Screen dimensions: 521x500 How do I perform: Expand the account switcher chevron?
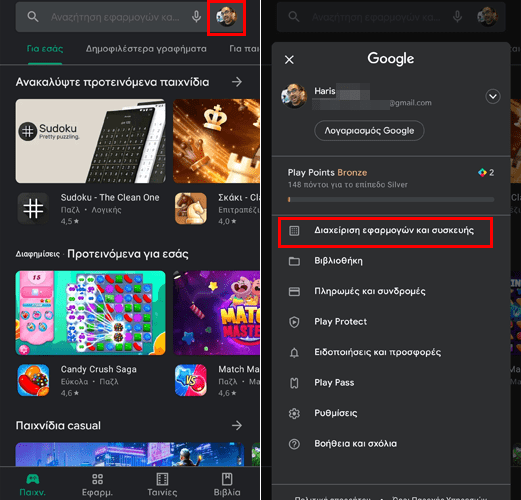(x=493, y=97)
